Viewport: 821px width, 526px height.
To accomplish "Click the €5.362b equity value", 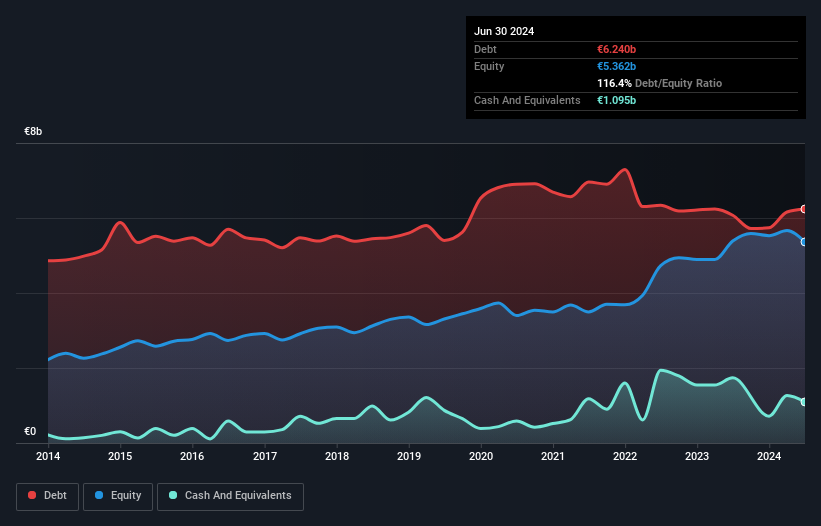I will tap(616, 66).
